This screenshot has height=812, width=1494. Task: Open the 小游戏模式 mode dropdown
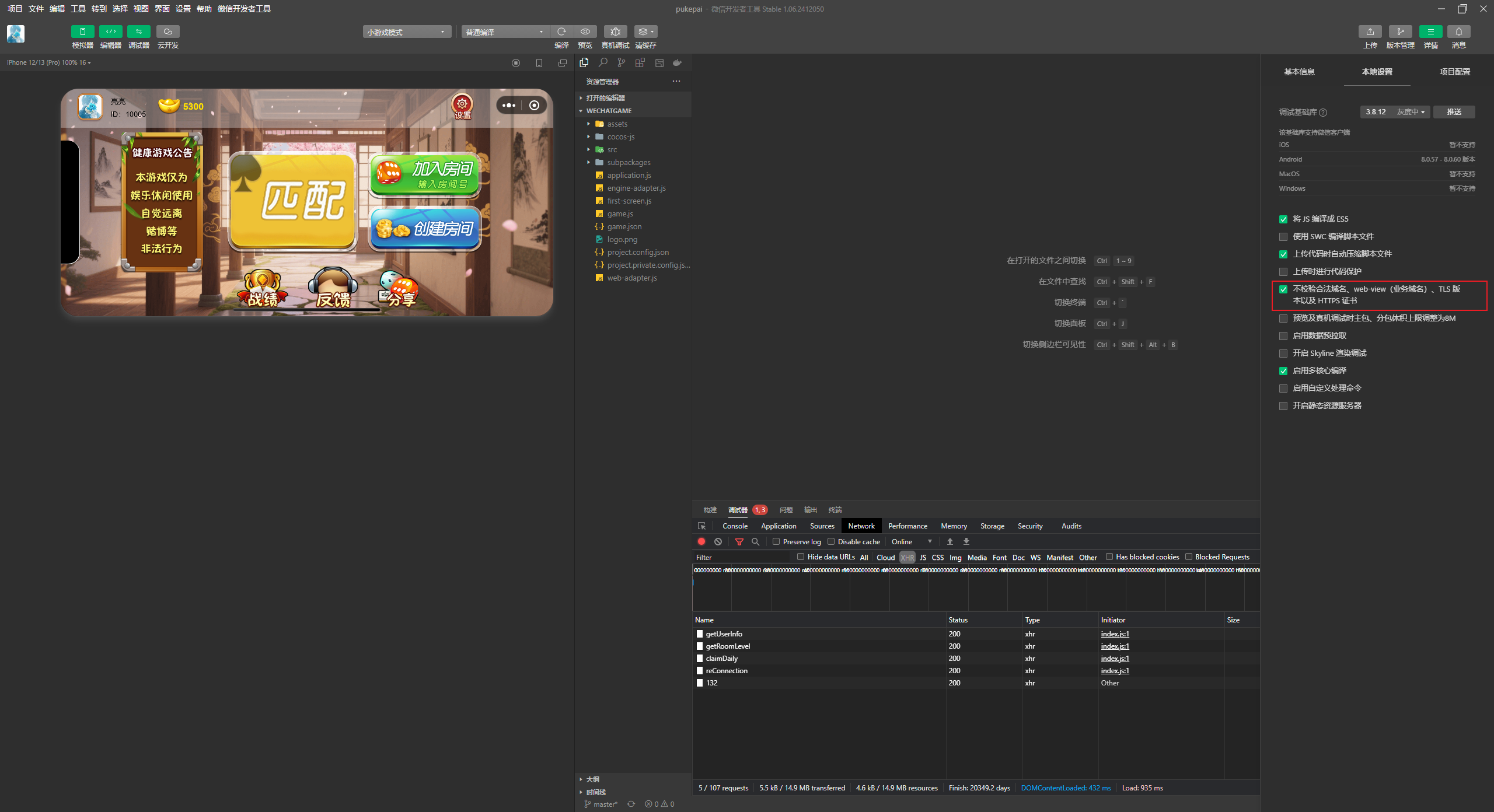[x=407, y=32]
